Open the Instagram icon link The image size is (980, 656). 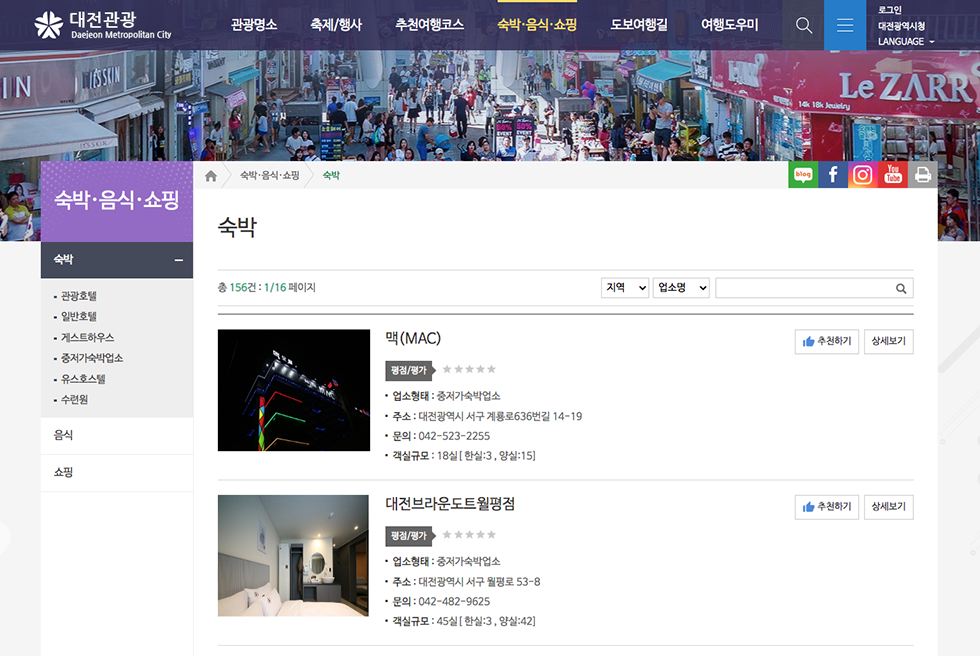coord(863,175)
